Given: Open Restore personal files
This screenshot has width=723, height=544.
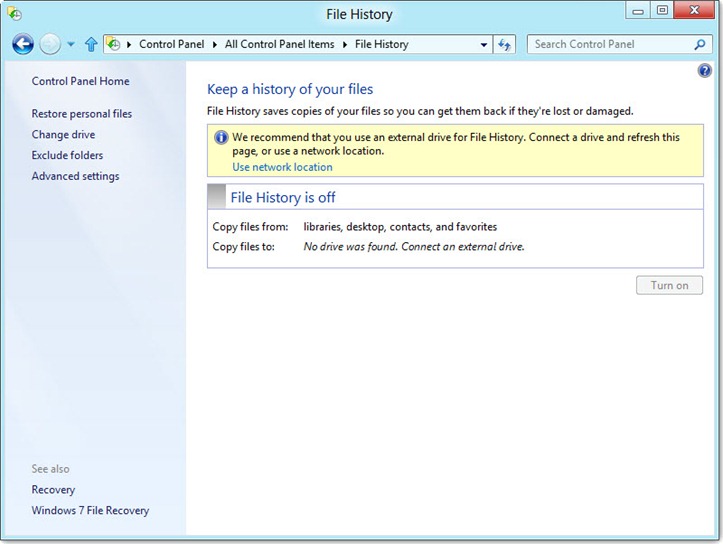Looking at the screenshot, I should (82, 114).
